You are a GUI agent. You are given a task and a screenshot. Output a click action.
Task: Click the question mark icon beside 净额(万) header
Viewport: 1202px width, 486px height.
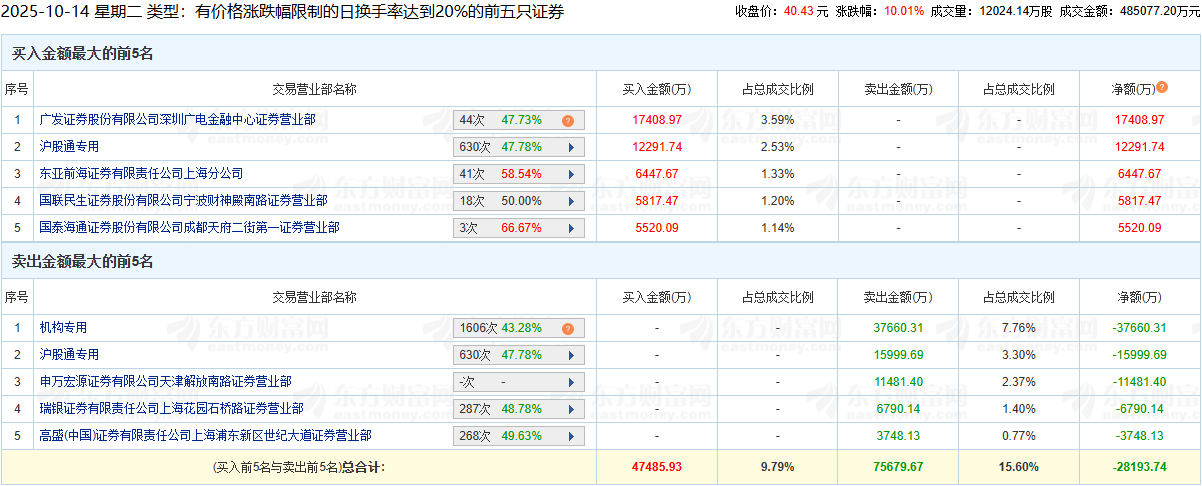(x=1162, y=88)
